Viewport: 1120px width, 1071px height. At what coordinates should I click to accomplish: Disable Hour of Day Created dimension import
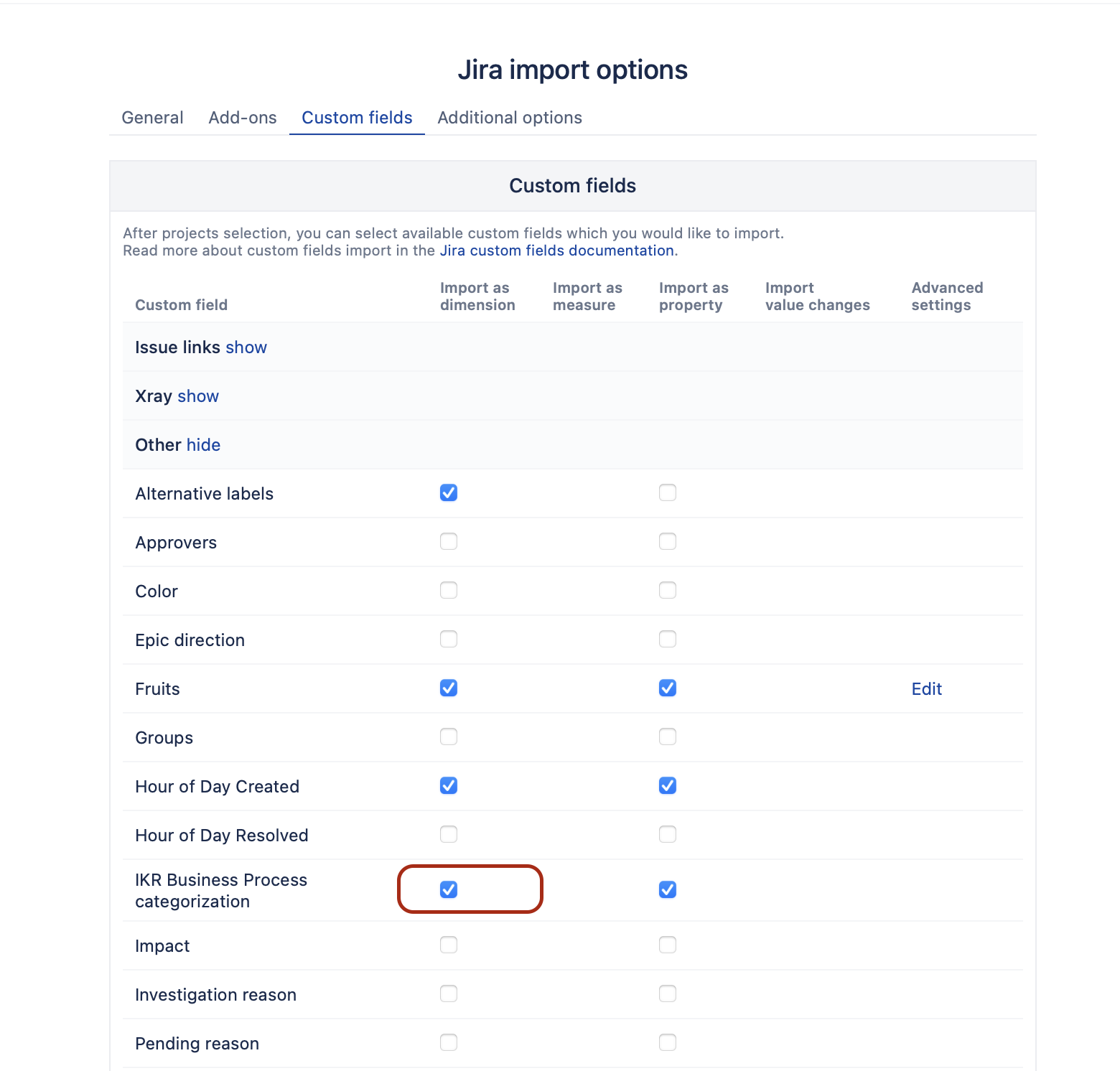(x=449, y=785)
